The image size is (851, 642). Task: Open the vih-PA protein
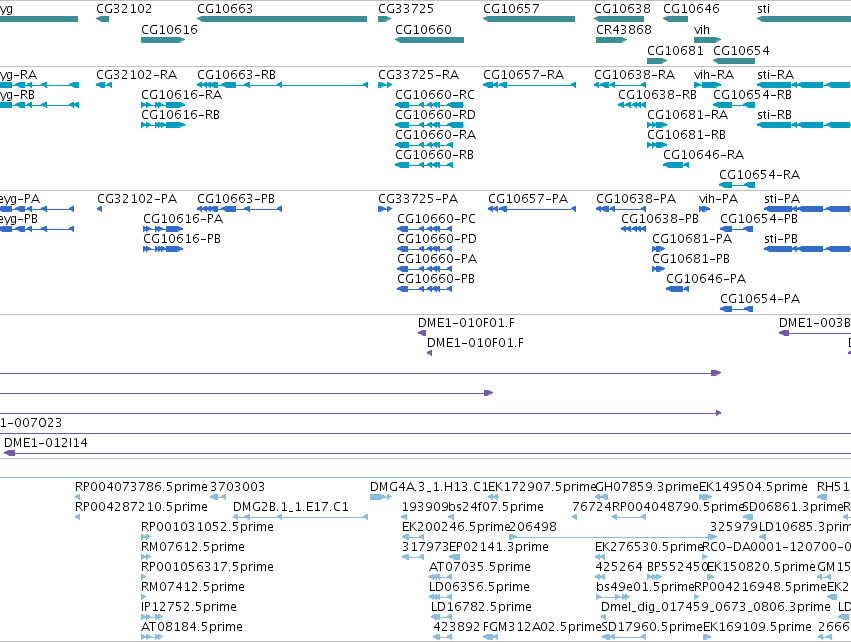(705, 209)
